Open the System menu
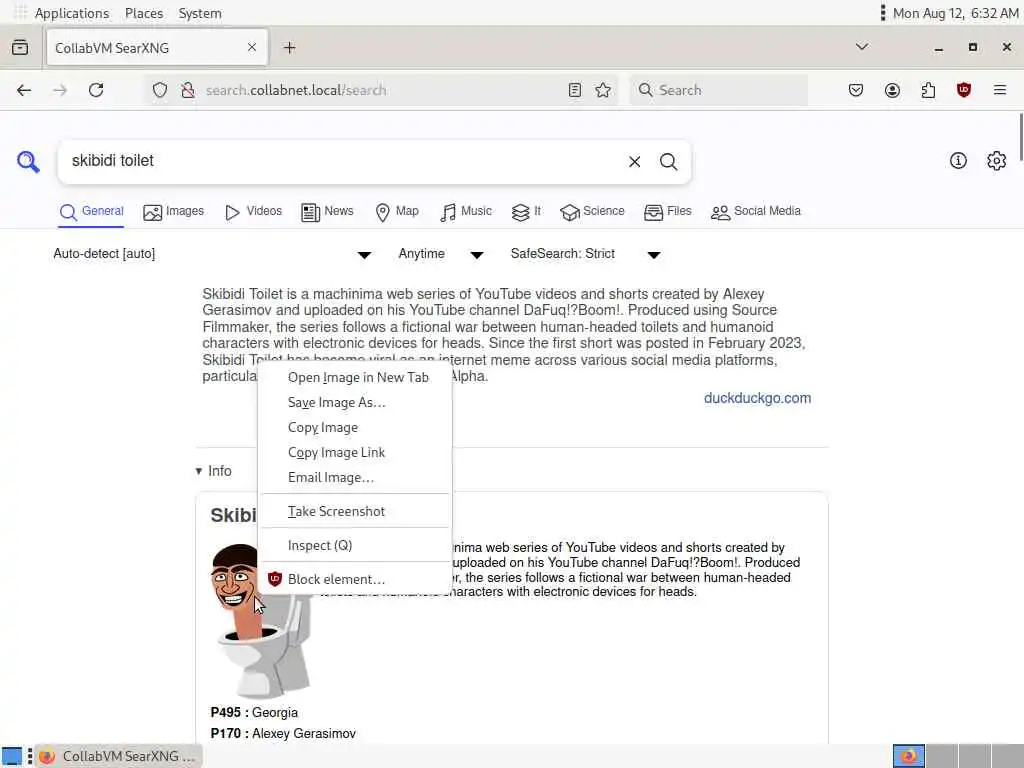This screenshot has width=1024, height=768. click(x=200, y=13)
